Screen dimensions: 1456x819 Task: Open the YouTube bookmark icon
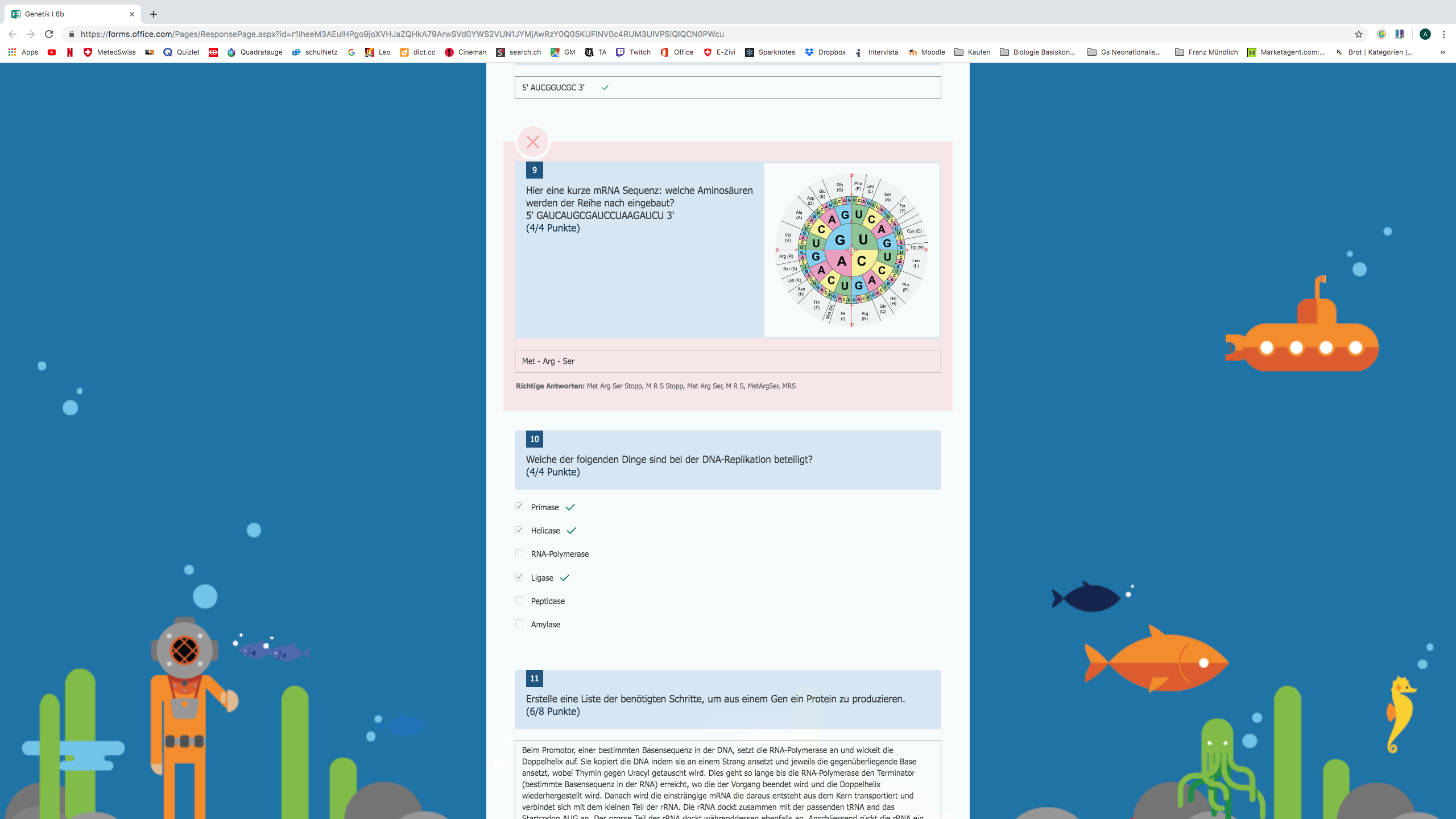pos(52,52)
